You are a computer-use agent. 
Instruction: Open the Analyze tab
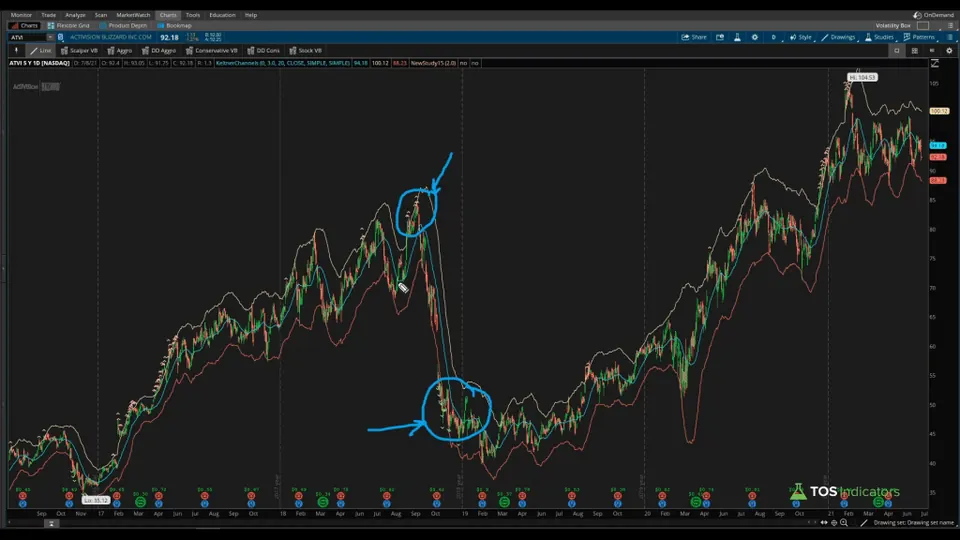click(x=75, y=15)
